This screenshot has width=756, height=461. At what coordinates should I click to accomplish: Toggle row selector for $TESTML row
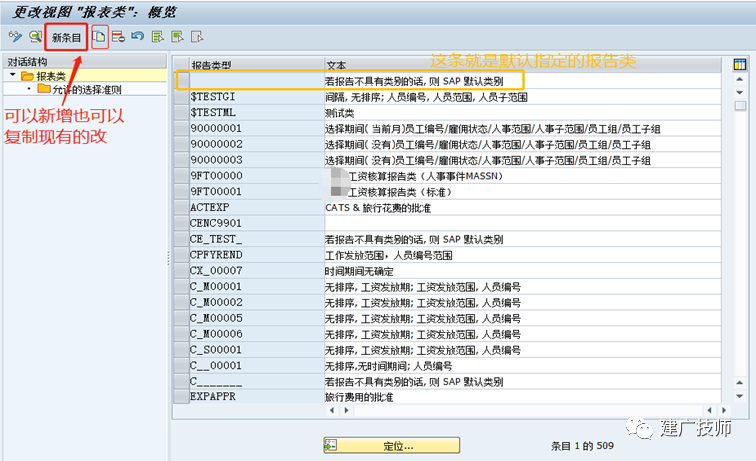pyautogui.click(x=181, y=113)
